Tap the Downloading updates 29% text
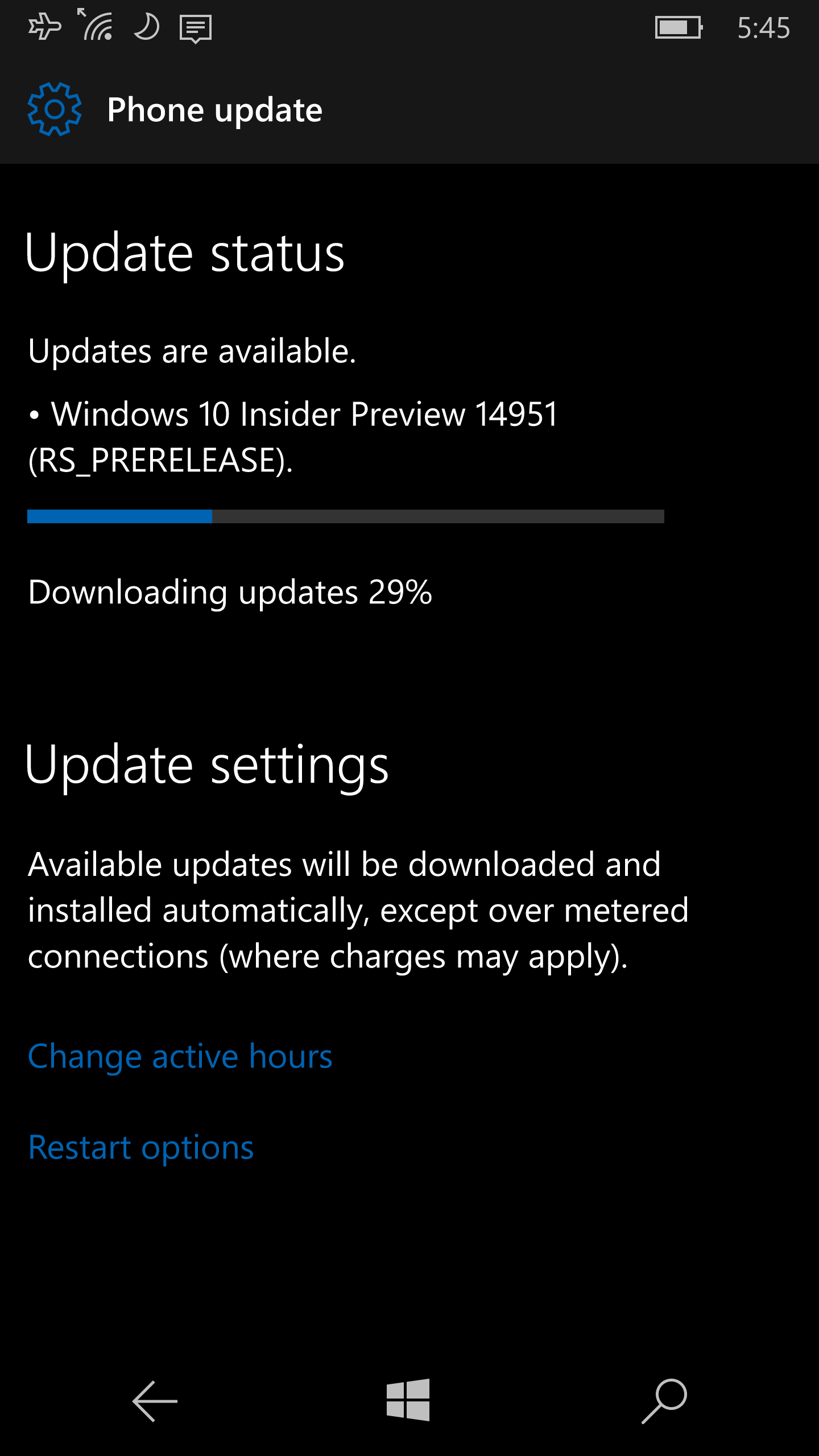 coord(230,593)
